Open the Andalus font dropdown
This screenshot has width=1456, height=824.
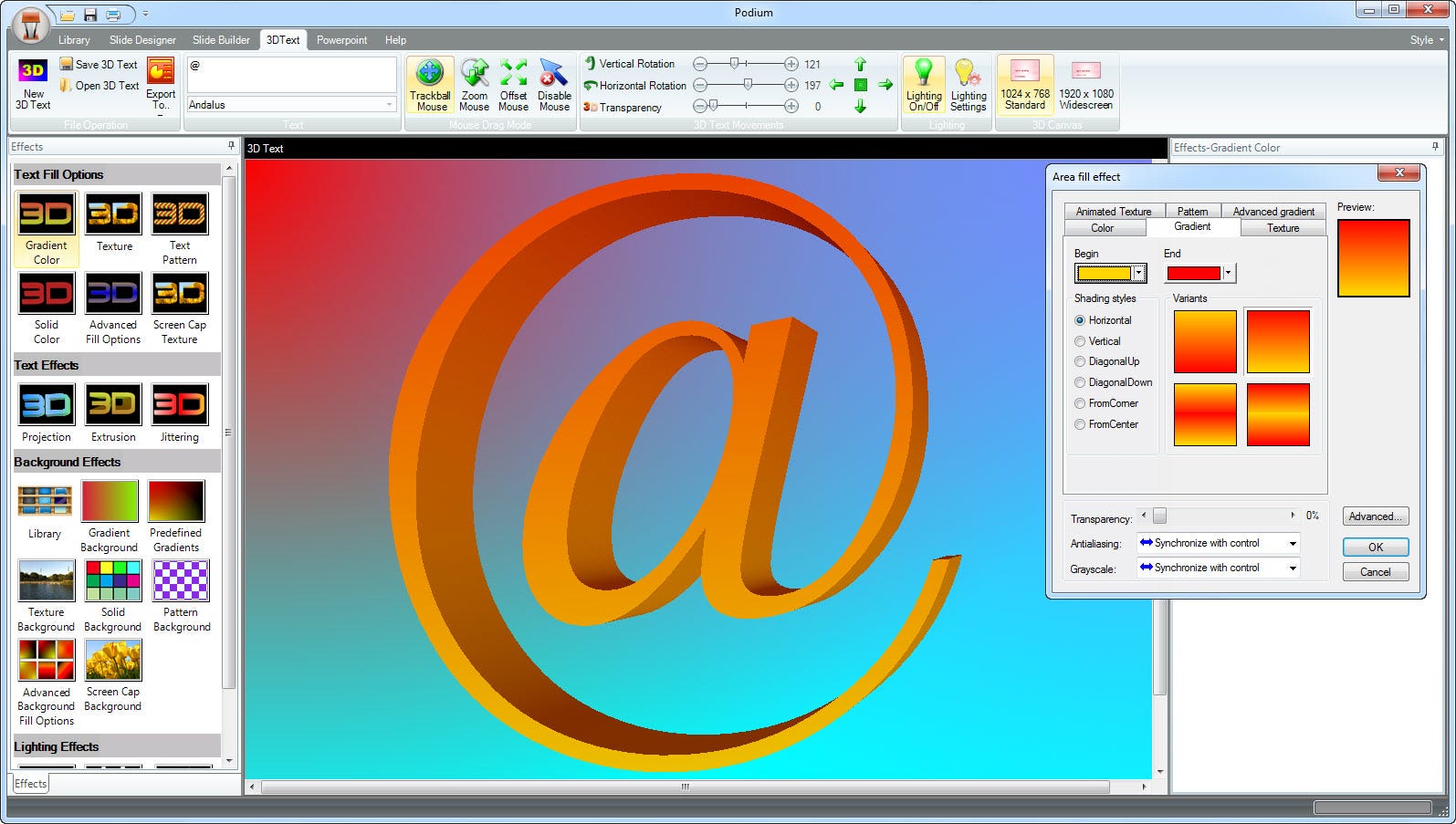(389, 105)
